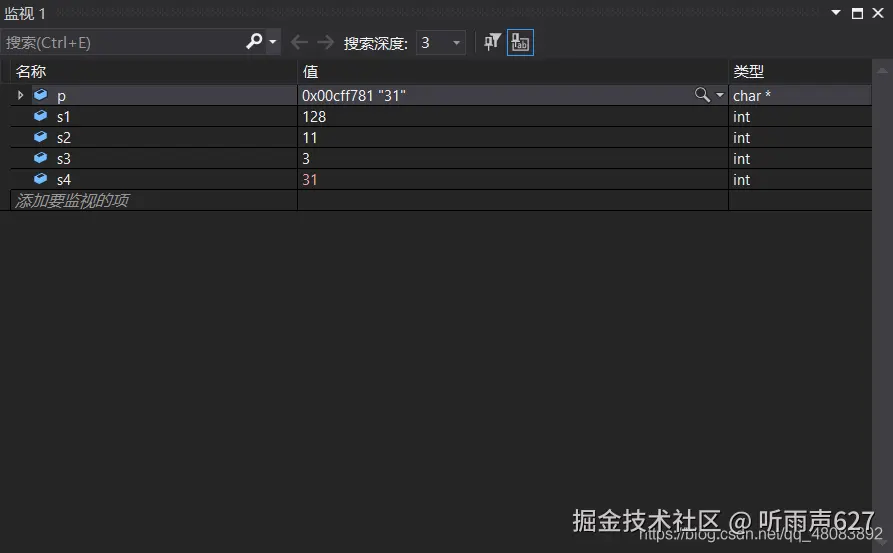893x553 pixels.
Task: Select the value 3 of s3
Action: pos(306,159)
